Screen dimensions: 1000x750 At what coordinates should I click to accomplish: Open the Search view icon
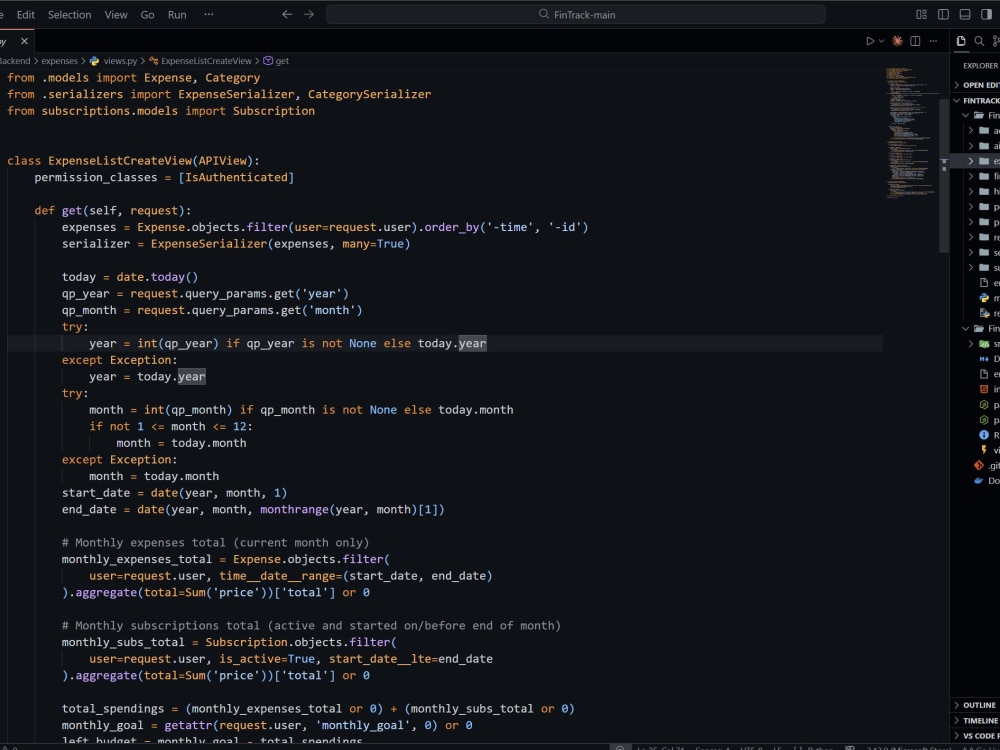979,41
